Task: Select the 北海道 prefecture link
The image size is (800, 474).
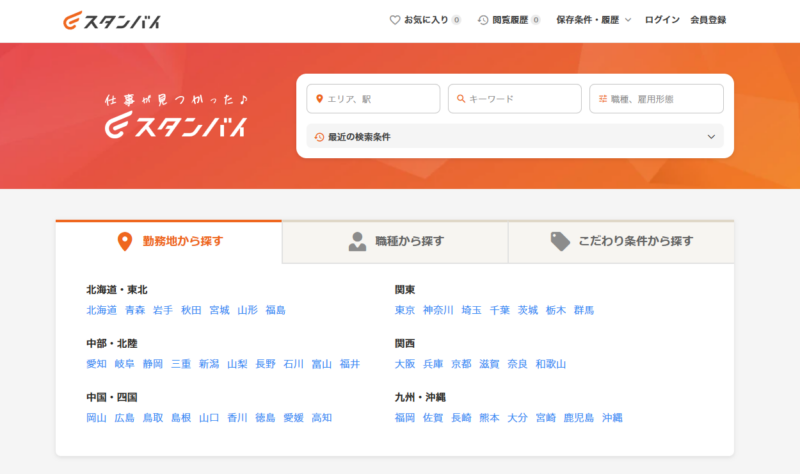Action: coord(102,310)
